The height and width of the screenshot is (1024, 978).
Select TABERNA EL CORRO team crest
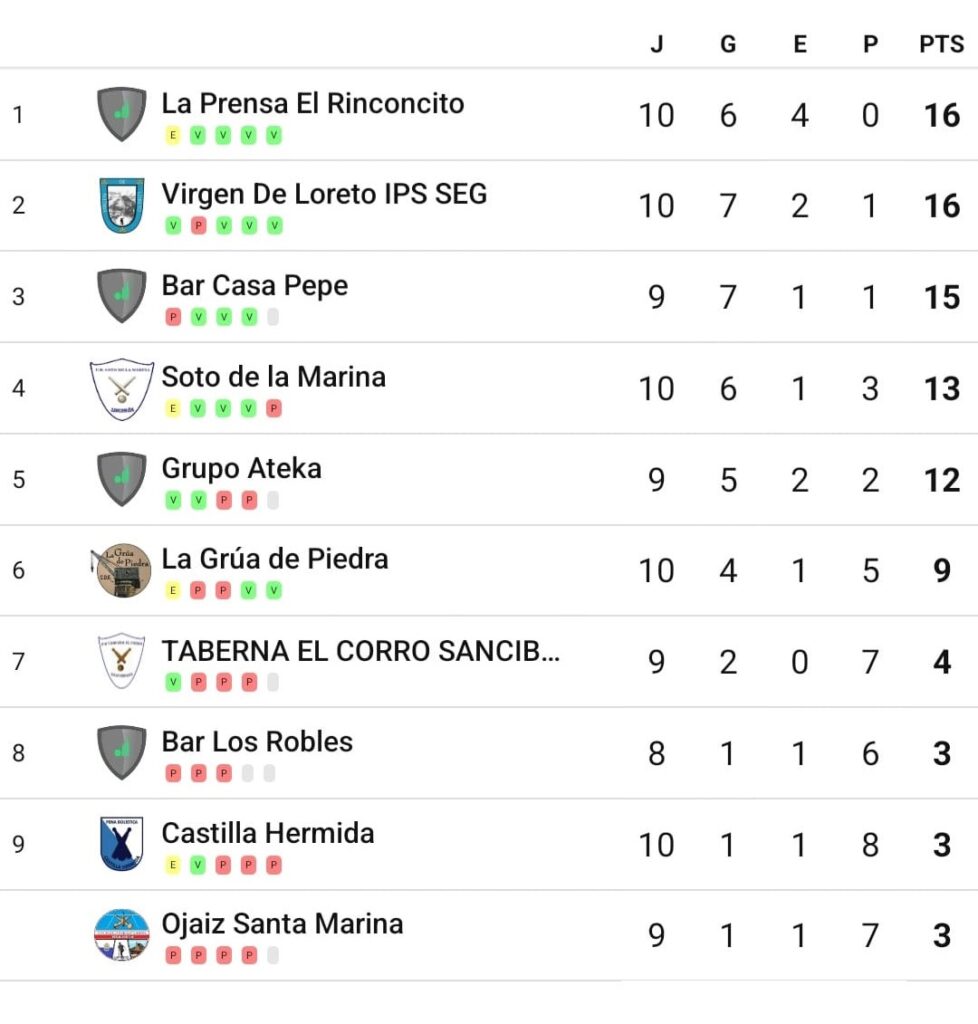[x=121, y=660]
